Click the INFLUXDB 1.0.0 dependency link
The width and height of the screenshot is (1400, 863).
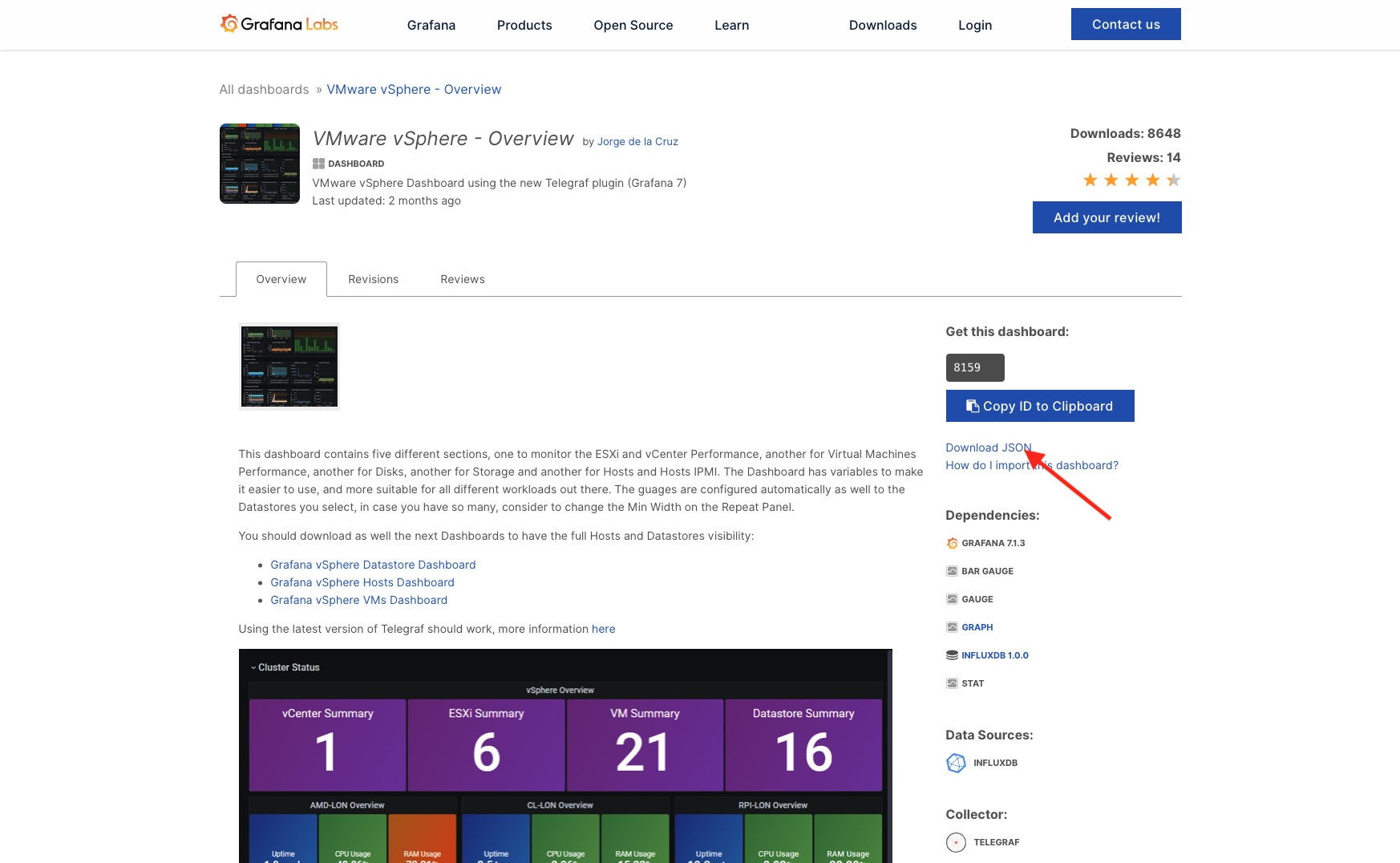pos(995,655)
